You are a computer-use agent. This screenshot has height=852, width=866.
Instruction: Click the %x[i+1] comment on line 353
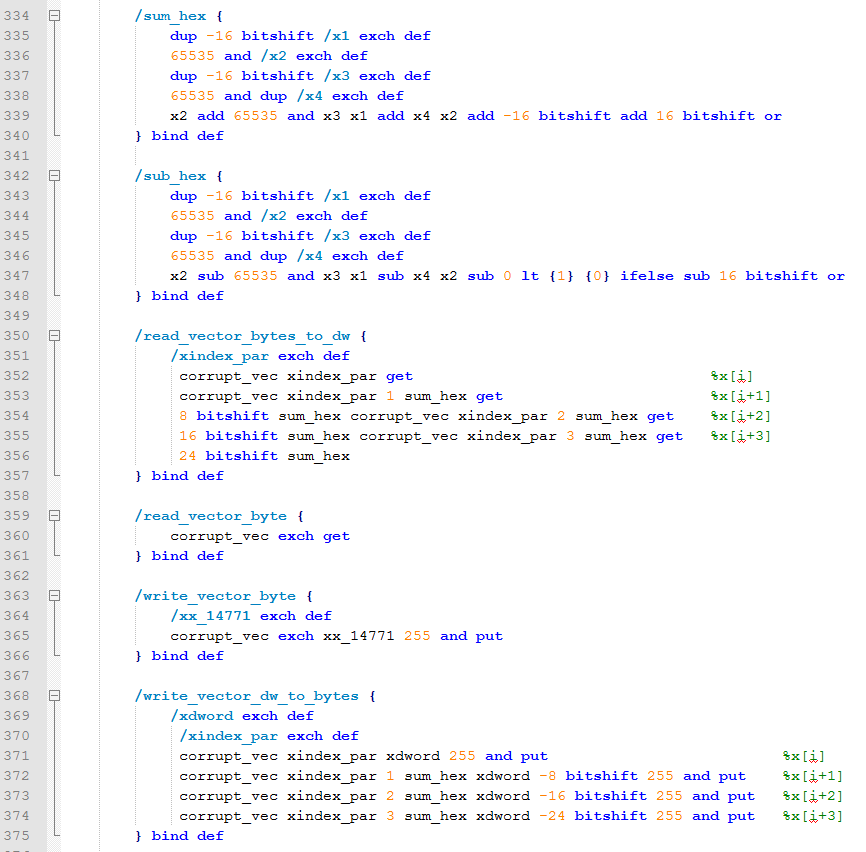741,396
